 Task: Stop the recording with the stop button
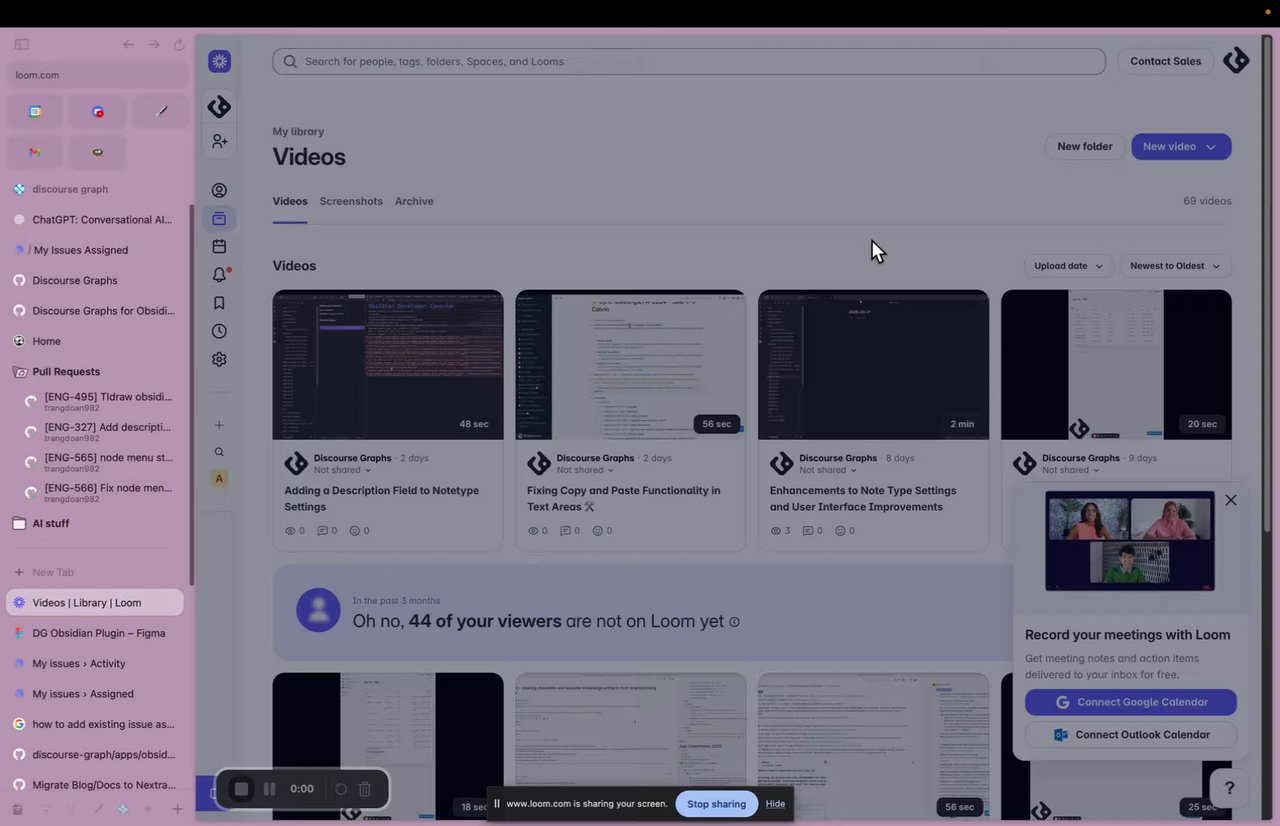tap(241, 789)
